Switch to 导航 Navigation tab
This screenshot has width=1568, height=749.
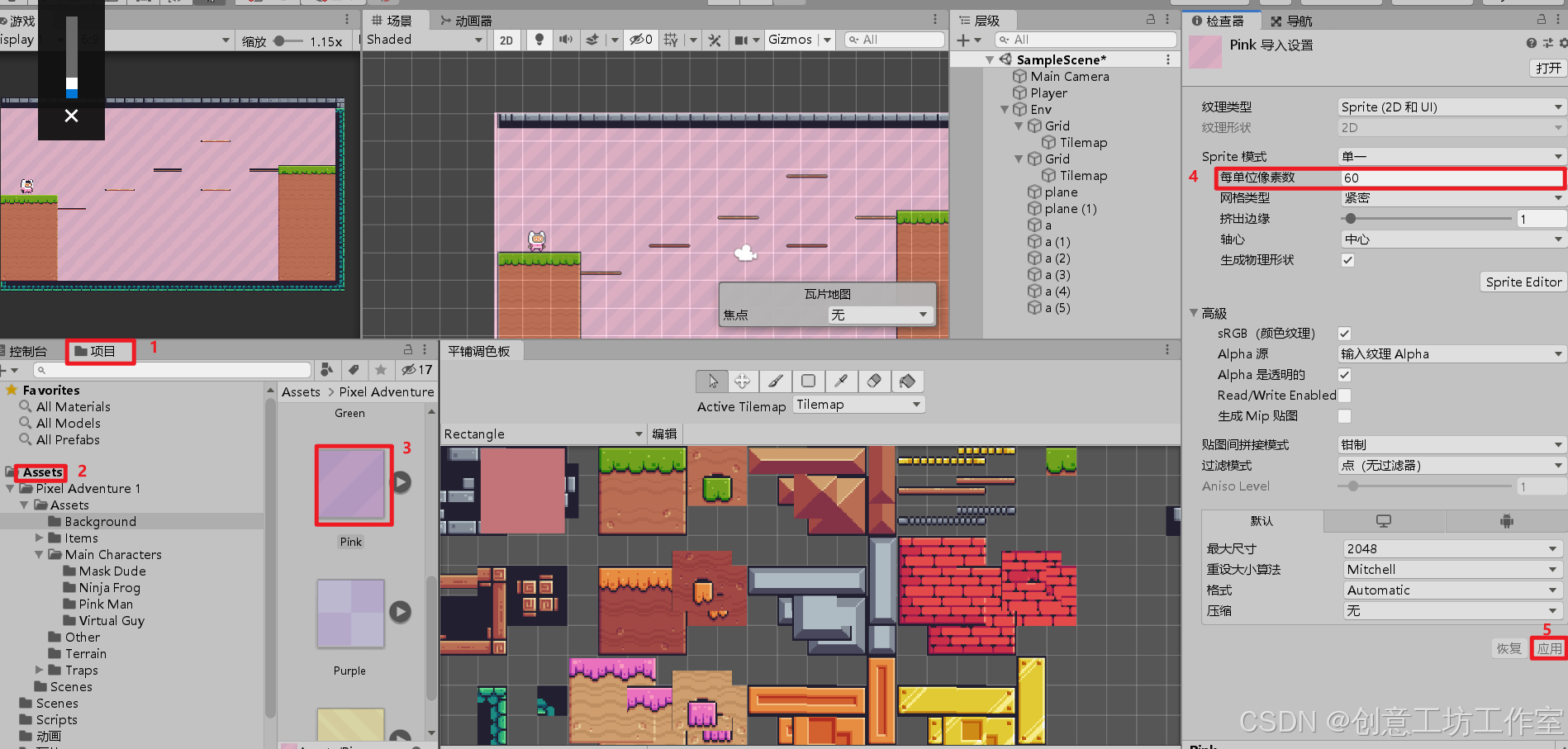[1291, 21]
